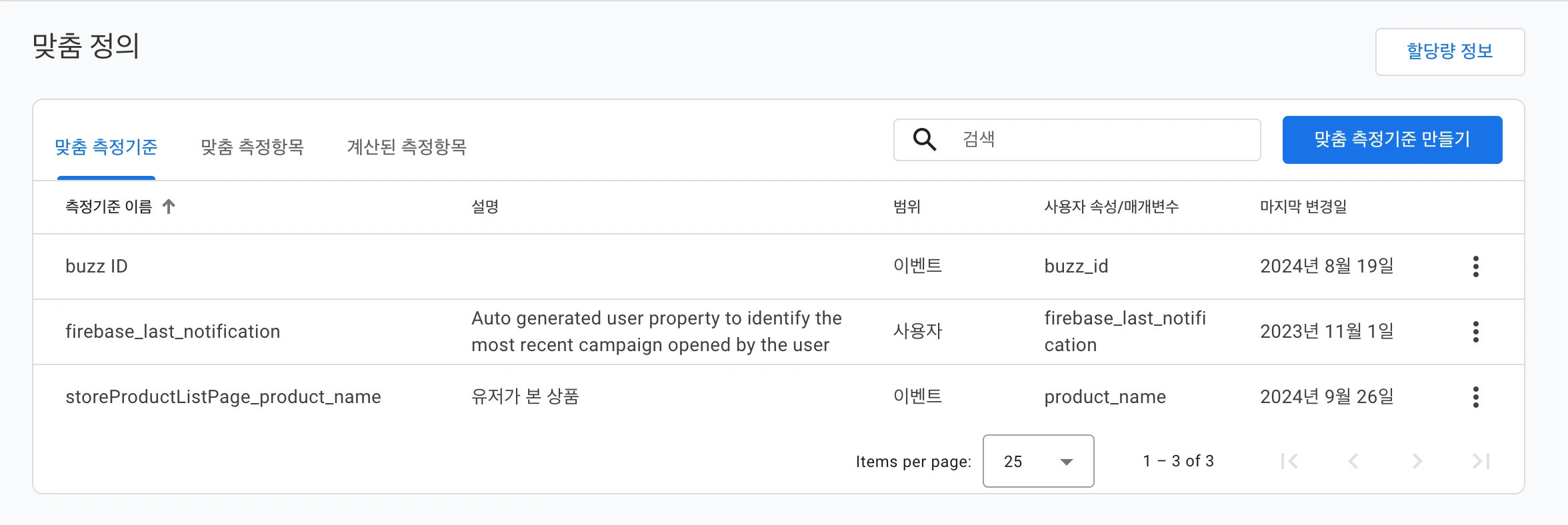Image resolution: width=1568 pixels, height=525 pixels.
Task: Sort by the 측정기준 이름 column header
Action: (109, 207)
